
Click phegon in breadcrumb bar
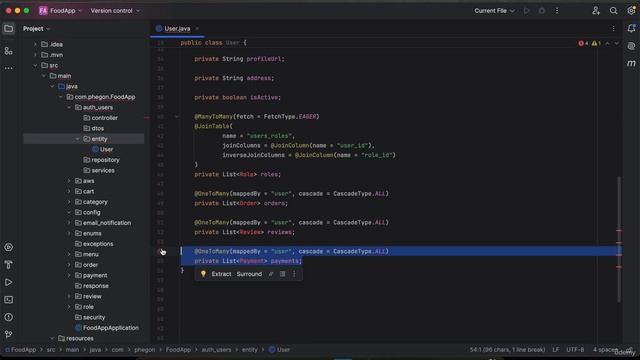pos(144,350)
